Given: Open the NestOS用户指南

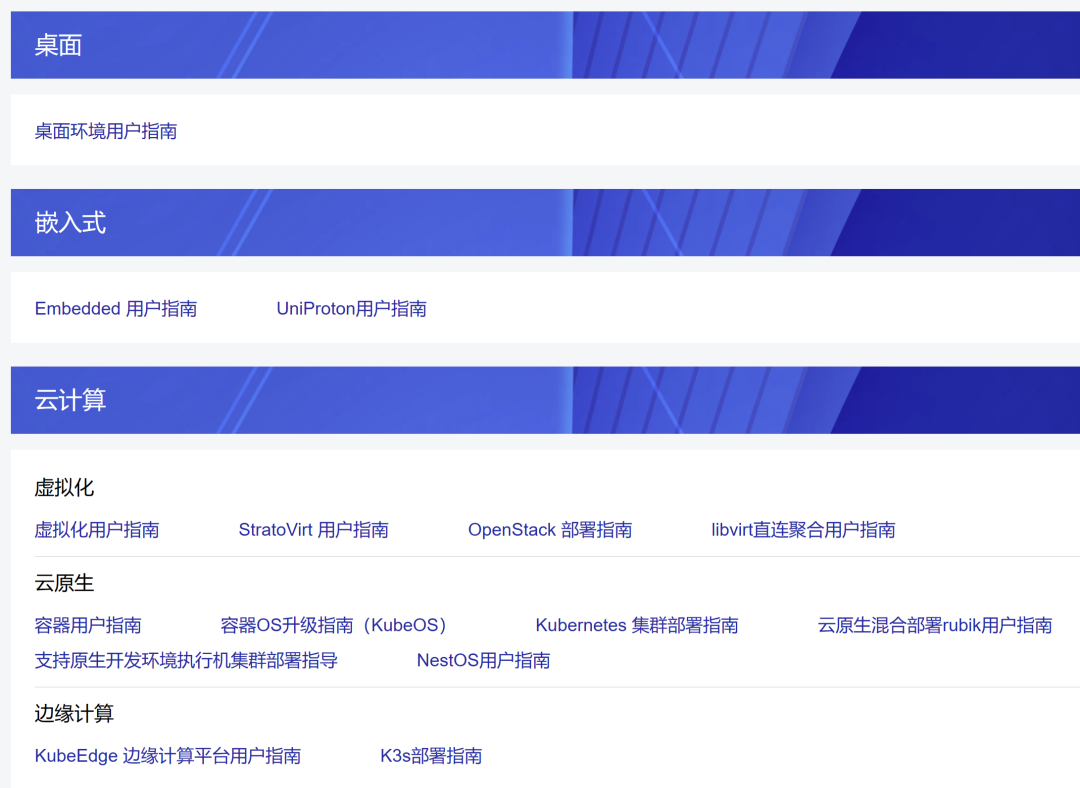Looking at the screenshot, I should tap(483, 661).
